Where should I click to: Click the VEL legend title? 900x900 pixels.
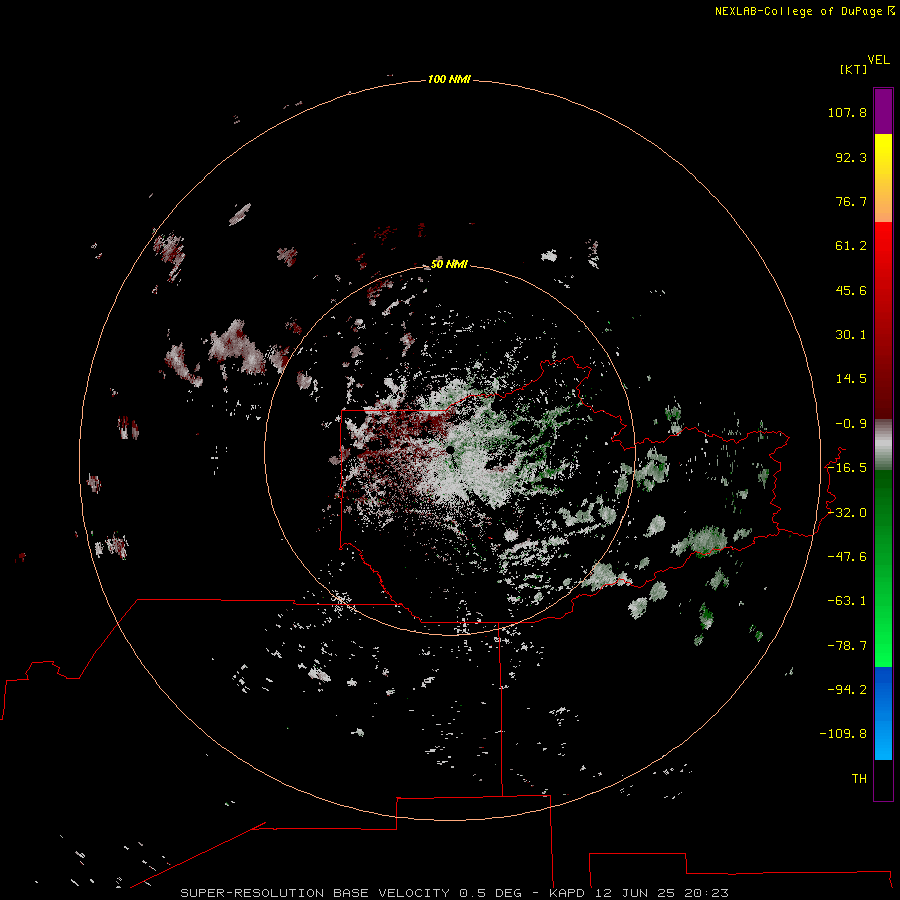point(878,60)
